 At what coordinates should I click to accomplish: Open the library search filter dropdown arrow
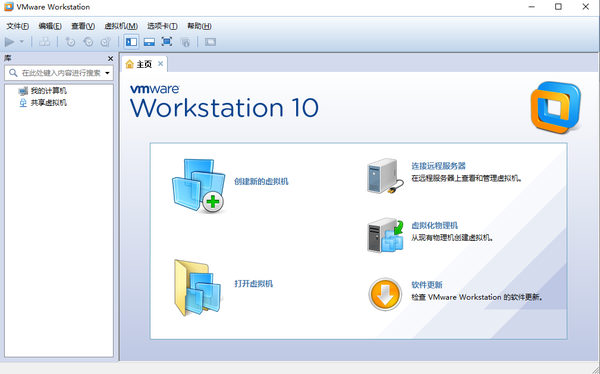point(108,73)
